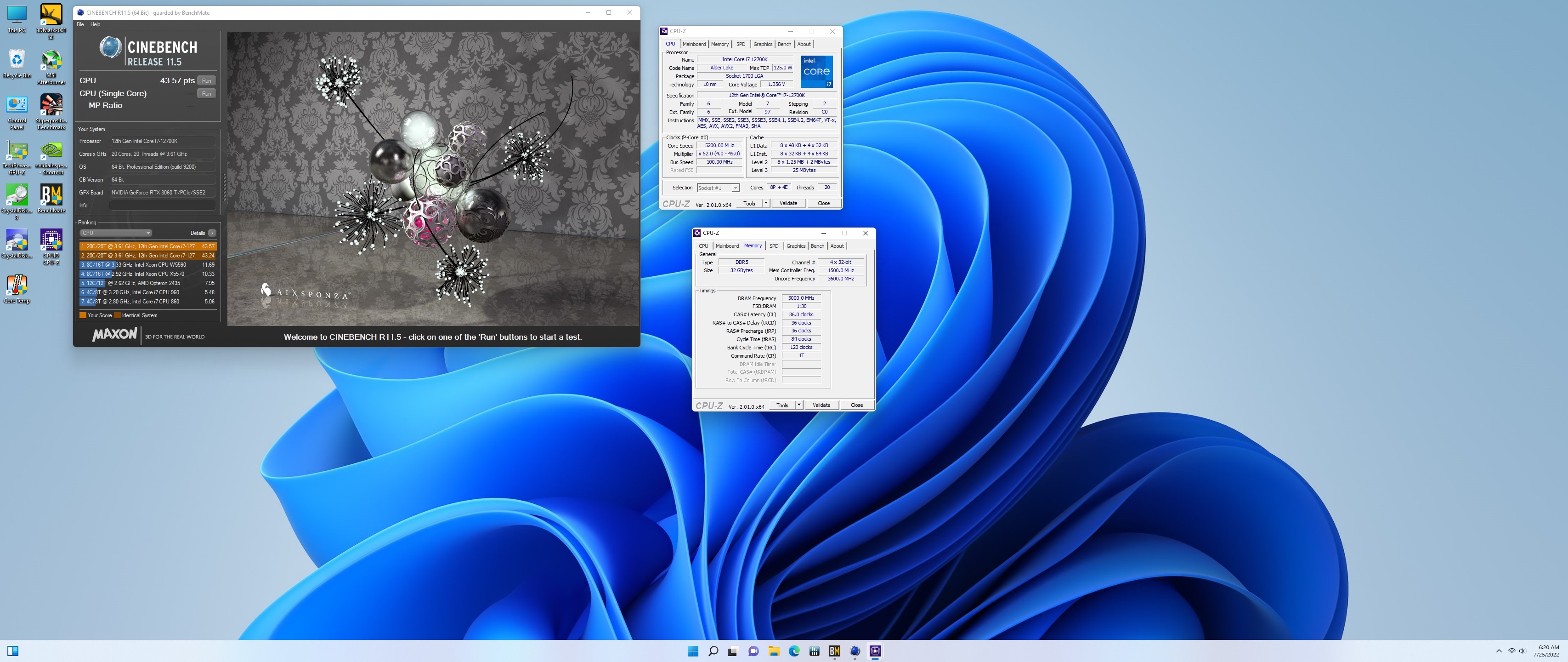This screenshot has height=662, width=1568.
Task: Open the Task View taskbar icon
Action: coord(733,651)
